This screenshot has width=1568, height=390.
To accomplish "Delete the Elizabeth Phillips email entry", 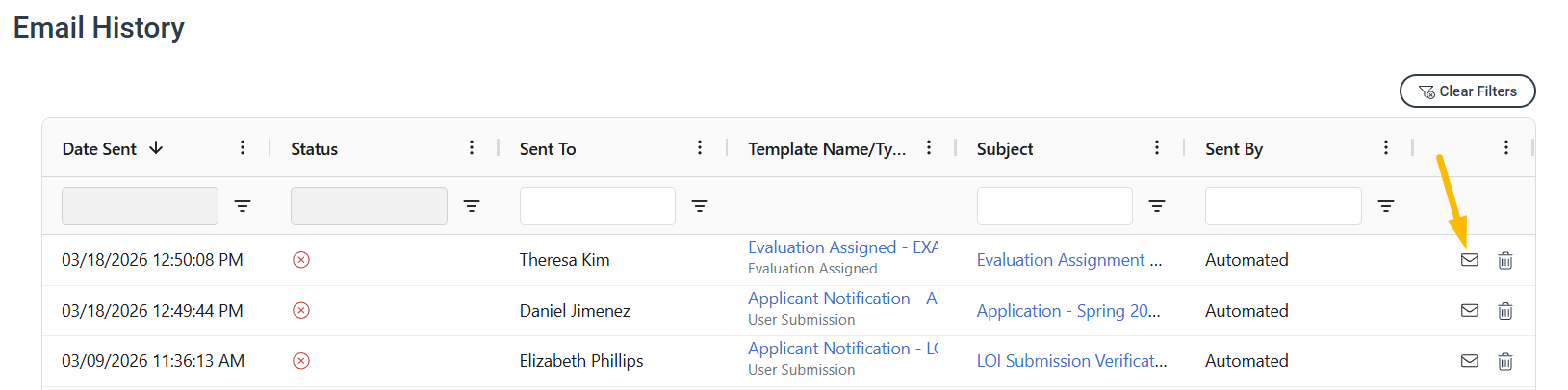I will (1505, 360).
